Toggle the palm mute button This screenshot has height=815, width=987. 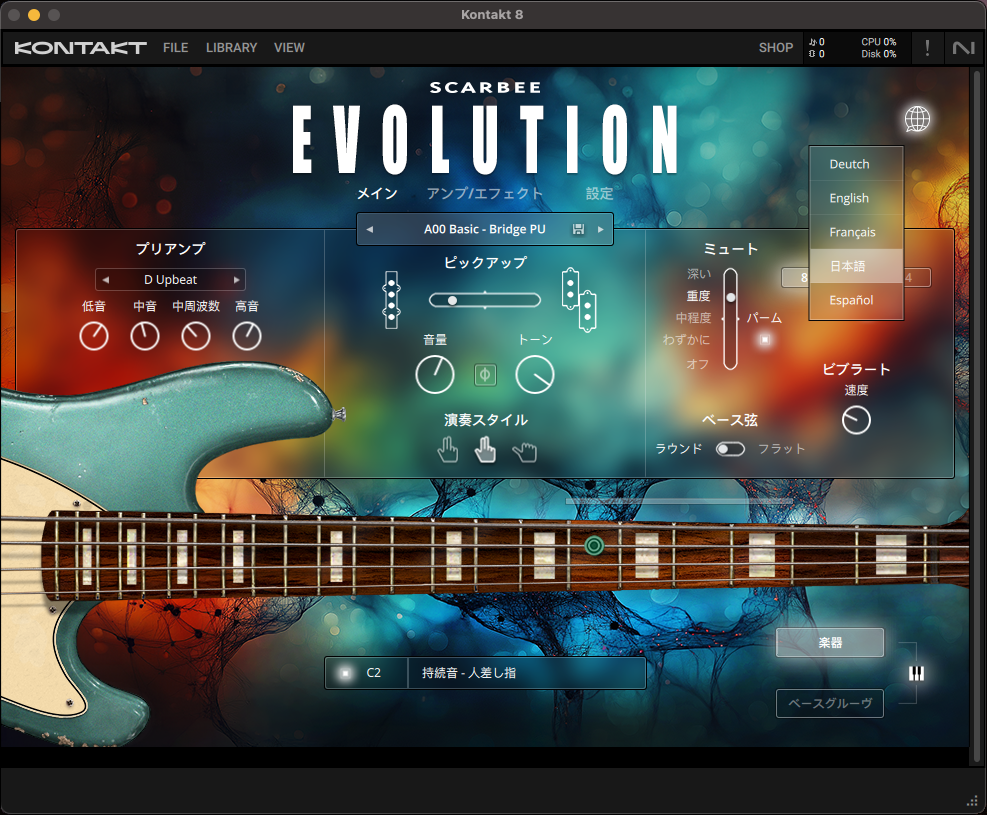[x=766, y=340]
